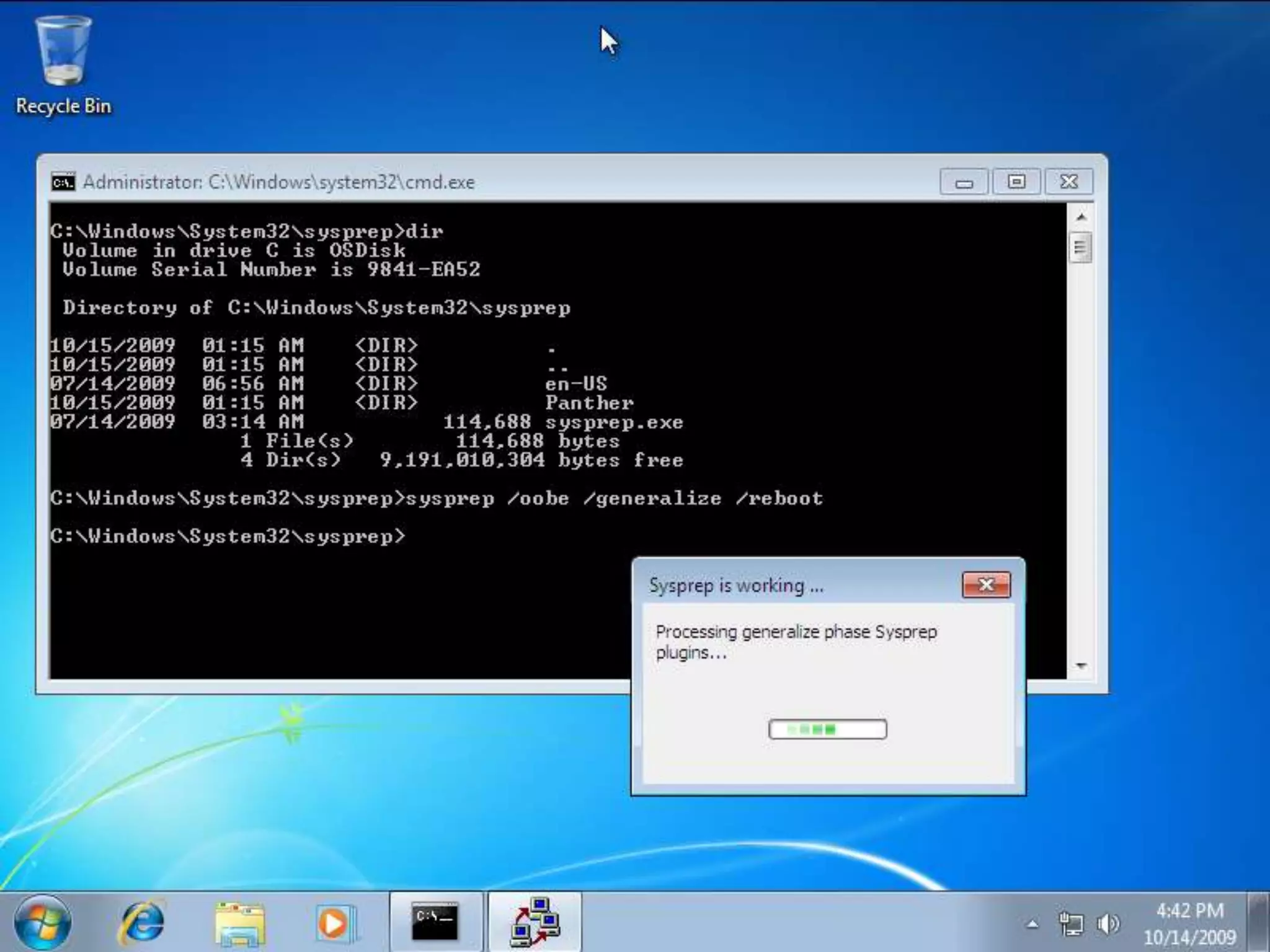Click the 'en-US' directory entry
Screen dimensions: 1270x952
coord(576,384)
